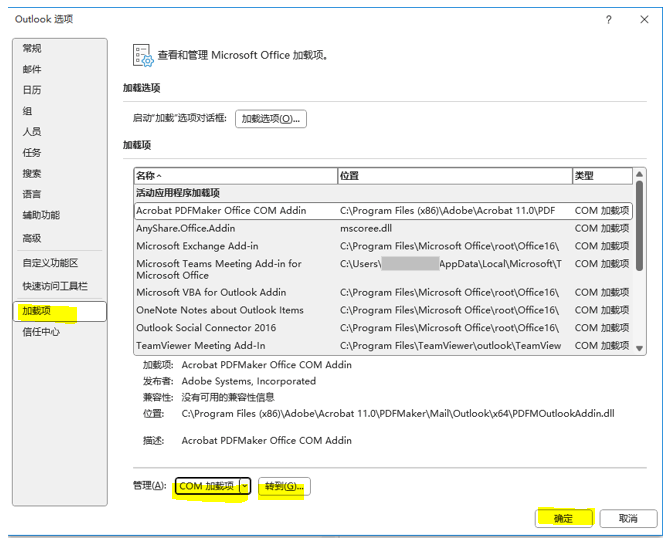The height and width of the screenshot is (545, 666).
Task: Click the help question mark icon
Action: [x=609, y=20]
